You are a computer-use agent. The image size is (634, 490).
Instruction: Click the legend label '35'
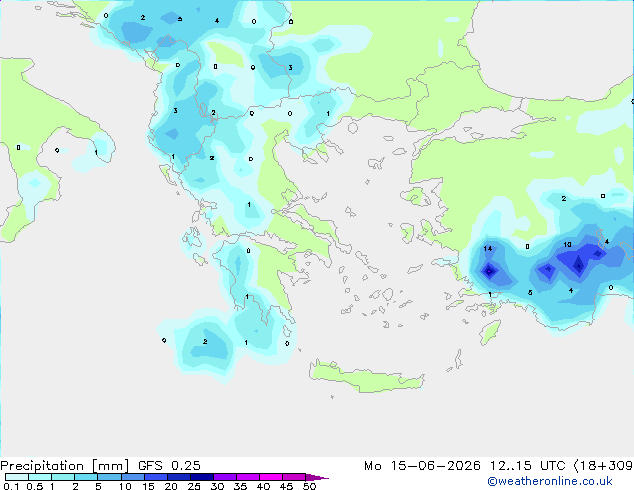pyautogui.click(x=241, y=486)
